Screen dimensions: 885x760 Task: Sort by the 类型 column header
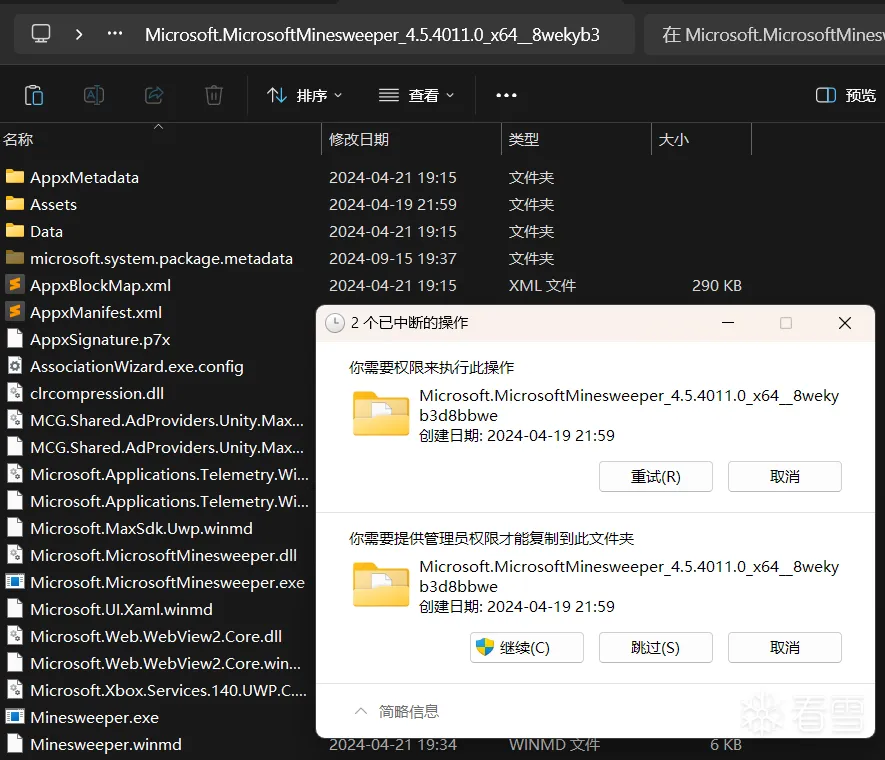(x=524, y=139)
